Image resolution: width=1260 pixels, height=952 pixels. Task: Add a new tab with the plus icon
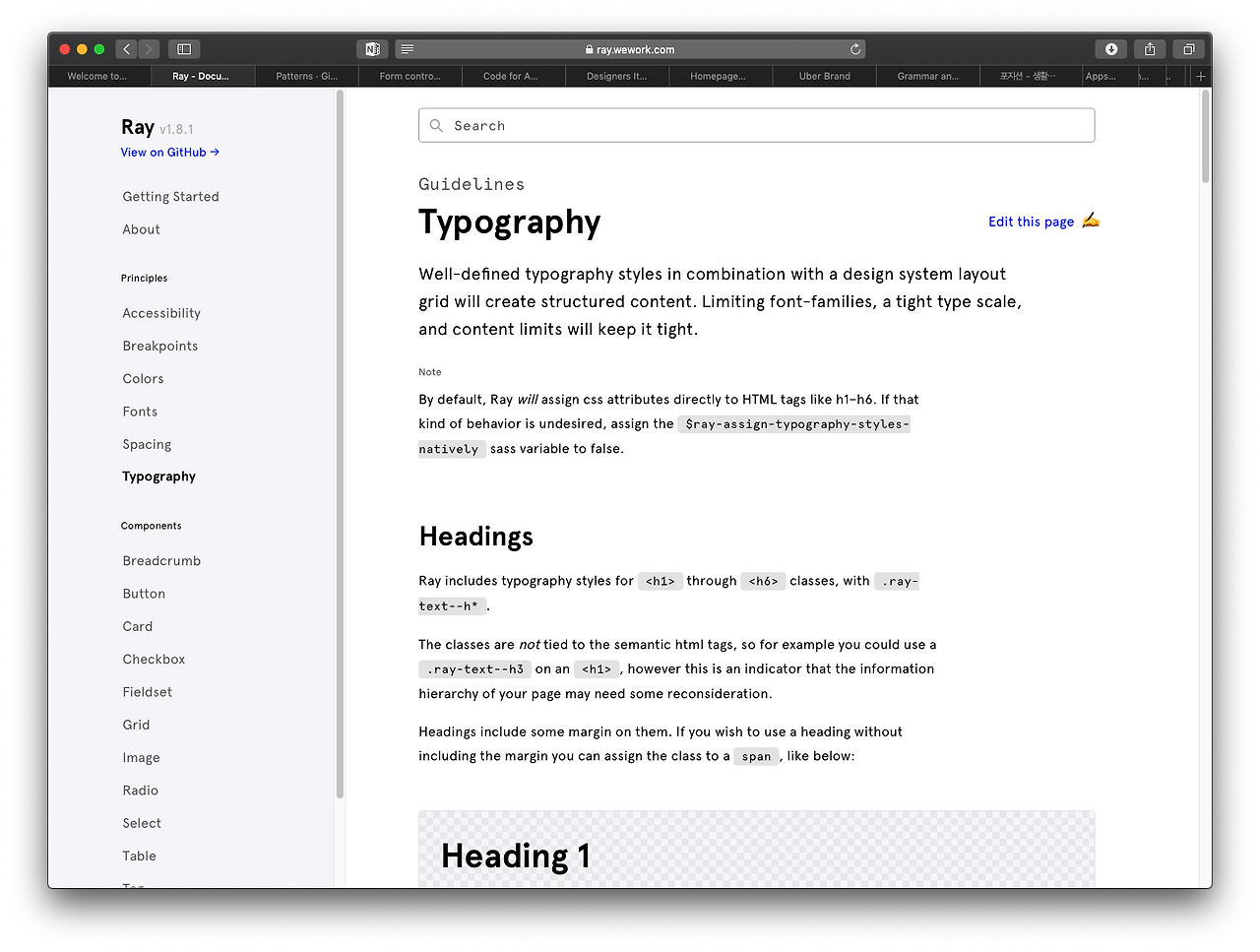[x=1200, y=76]
